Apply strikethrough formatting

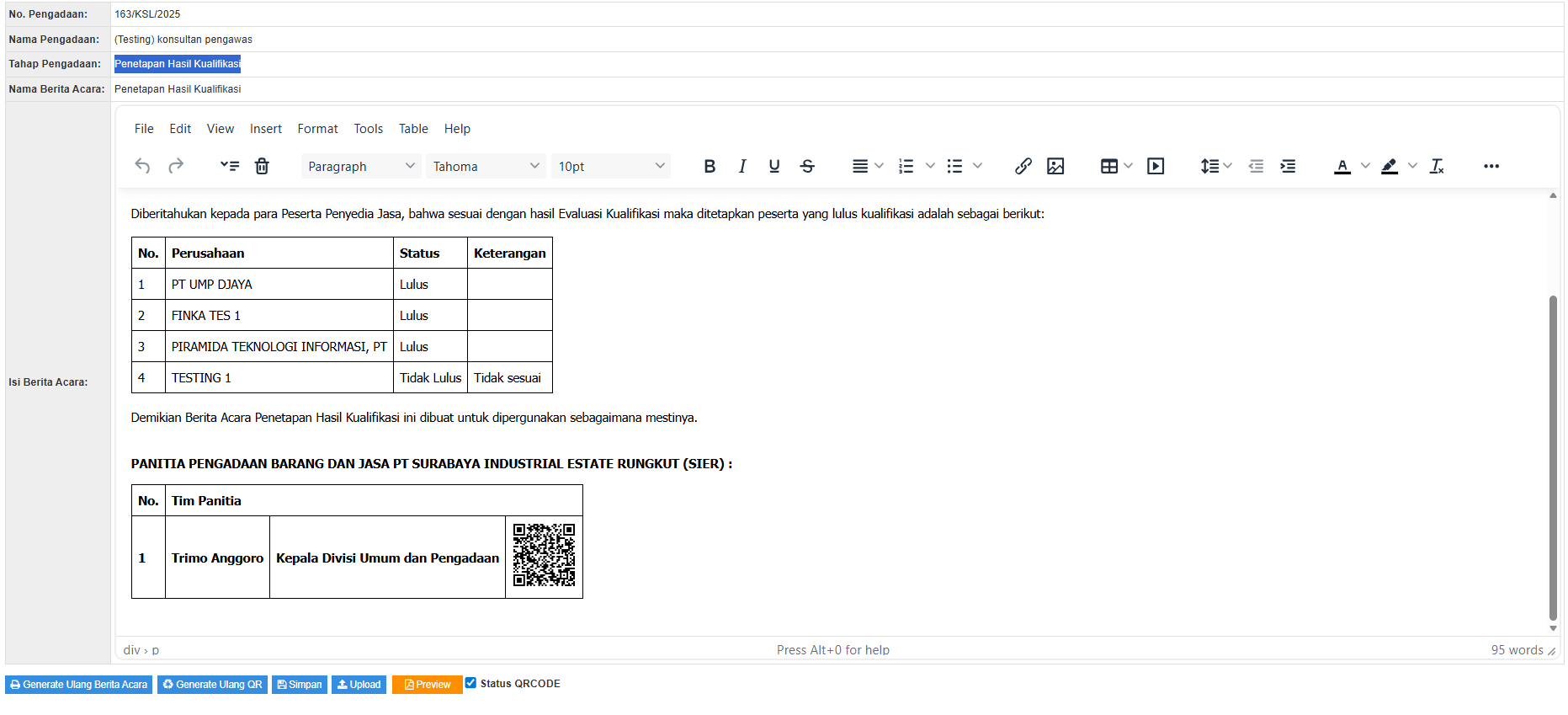tap(807, 166)
